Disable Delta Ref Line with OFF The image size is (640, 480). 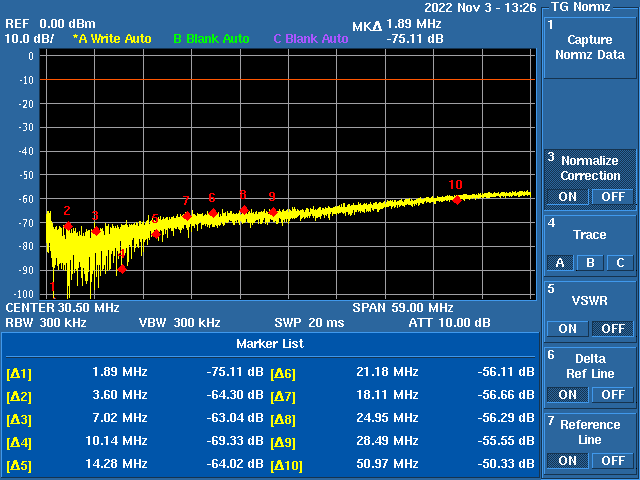[x=612, y=394]
